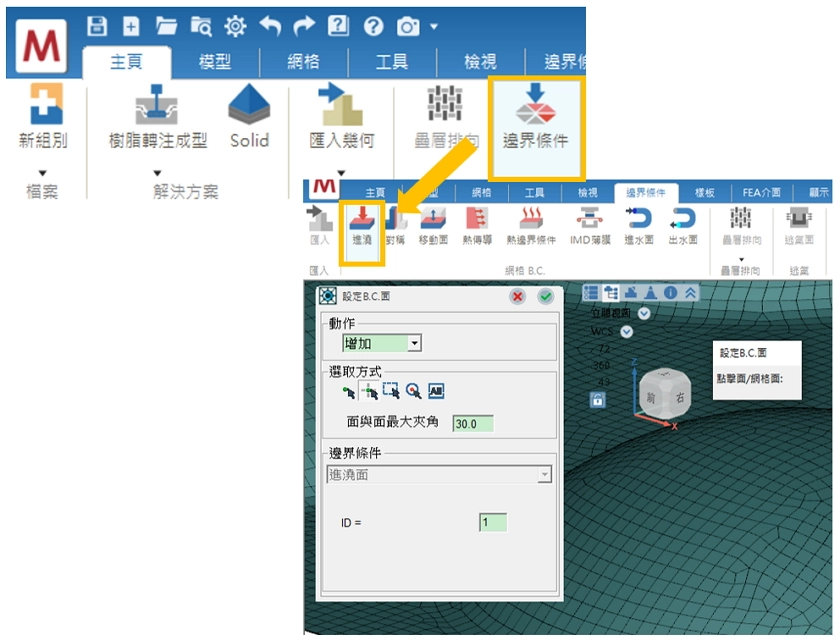This screenshot has width=840, height=640.
Task: Enable the box selection mode
Action: [x=391, y=392]
